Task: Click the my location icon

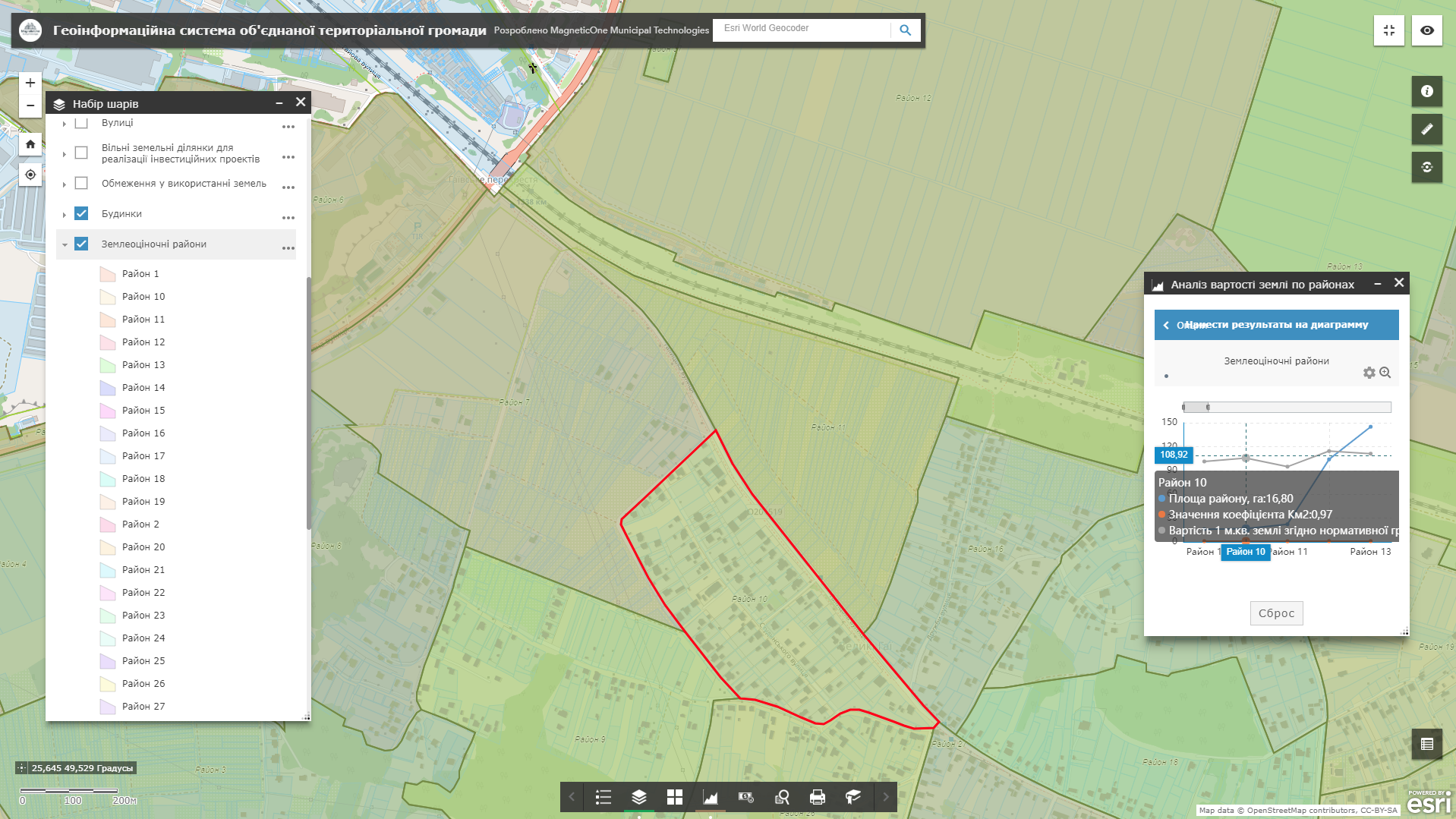Action: (x=30, y=175)
